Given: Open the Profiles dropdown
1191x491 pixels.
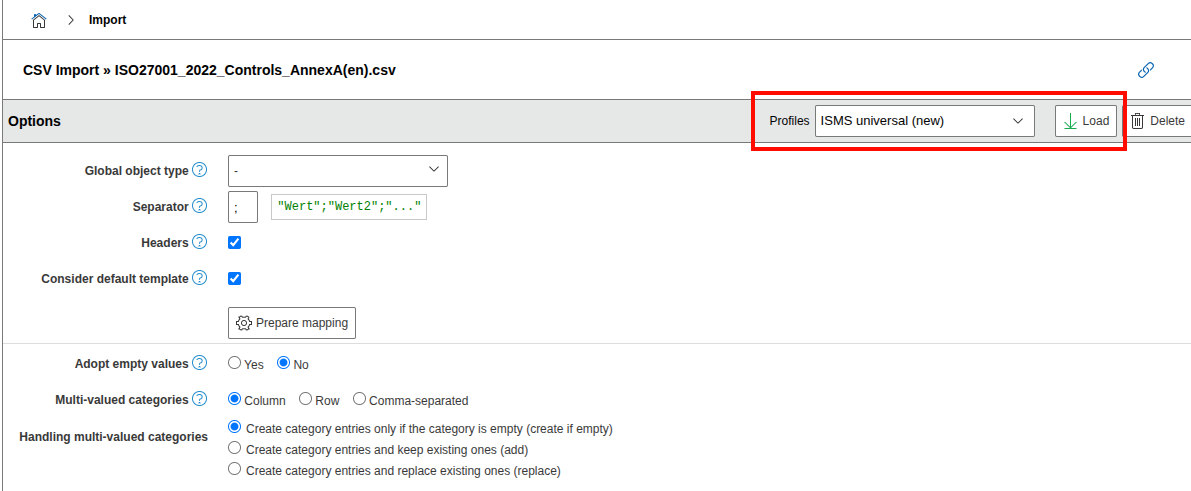Looking at the screenshot, I should pyautogui.click(x=924, y=121).
